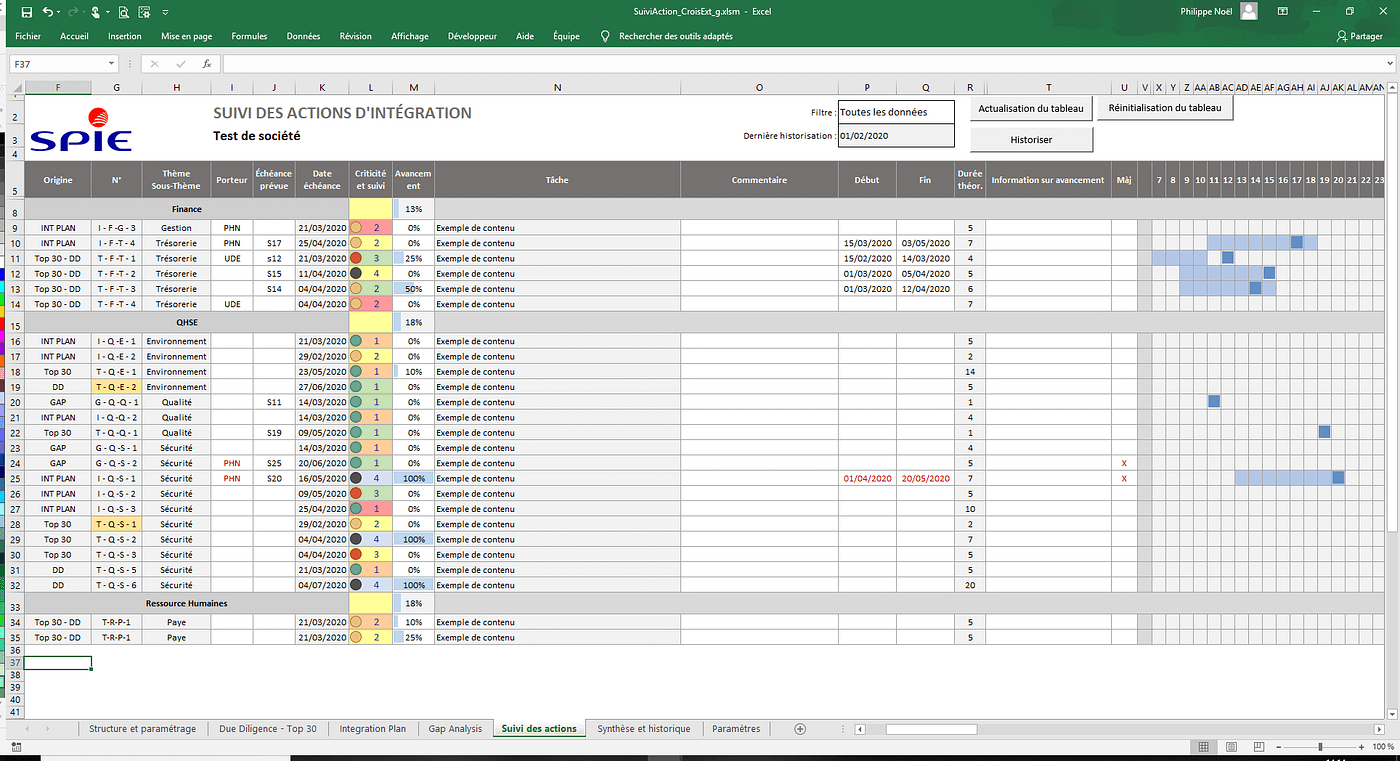Select the red 'PHN' cell in G - Q - S - 2 row
The image size is (1400, 761).
click(x=231, y=464)
